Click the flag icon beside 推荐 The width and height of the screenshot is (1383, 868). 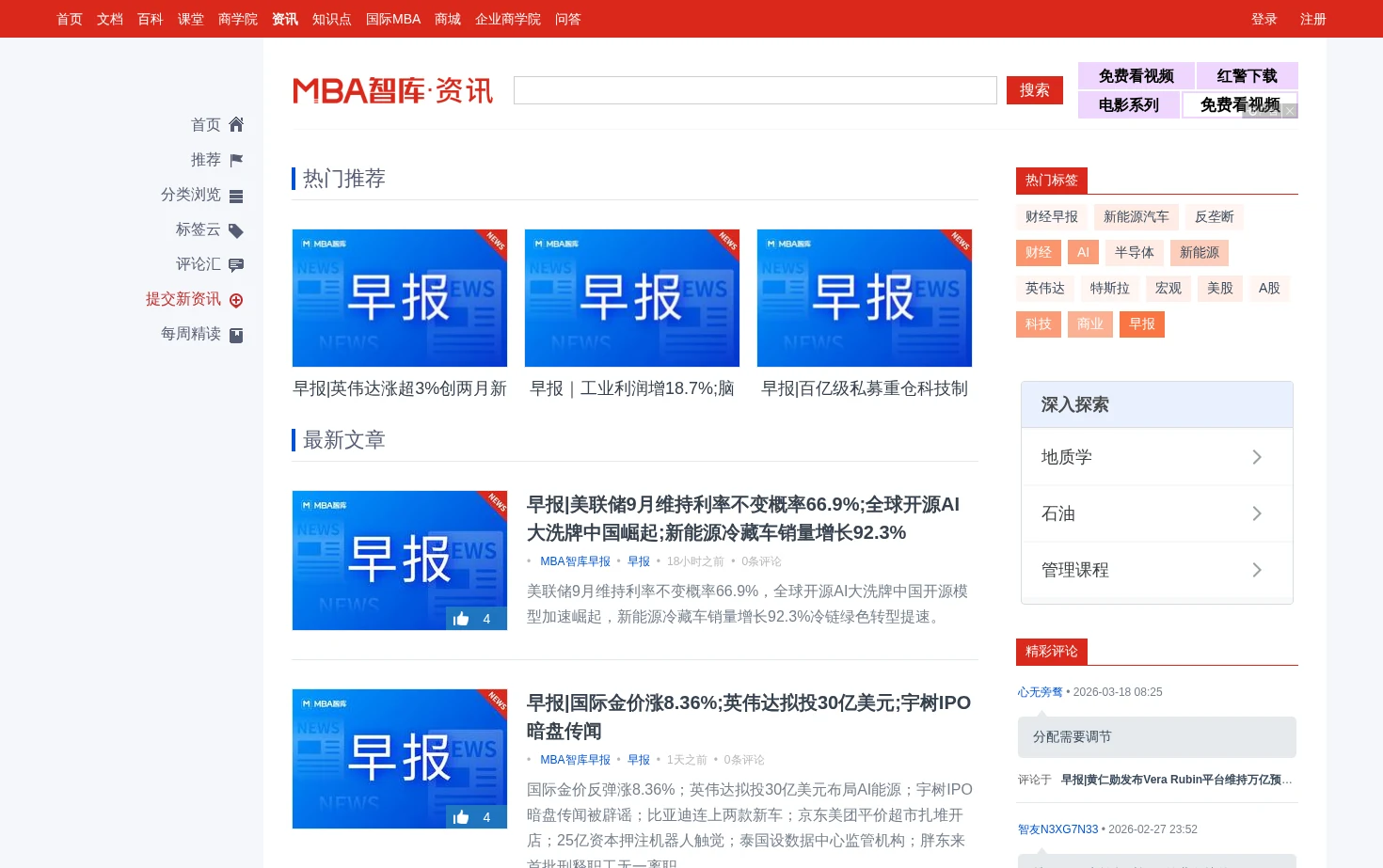pyautogui.click(x=236, y=160)
